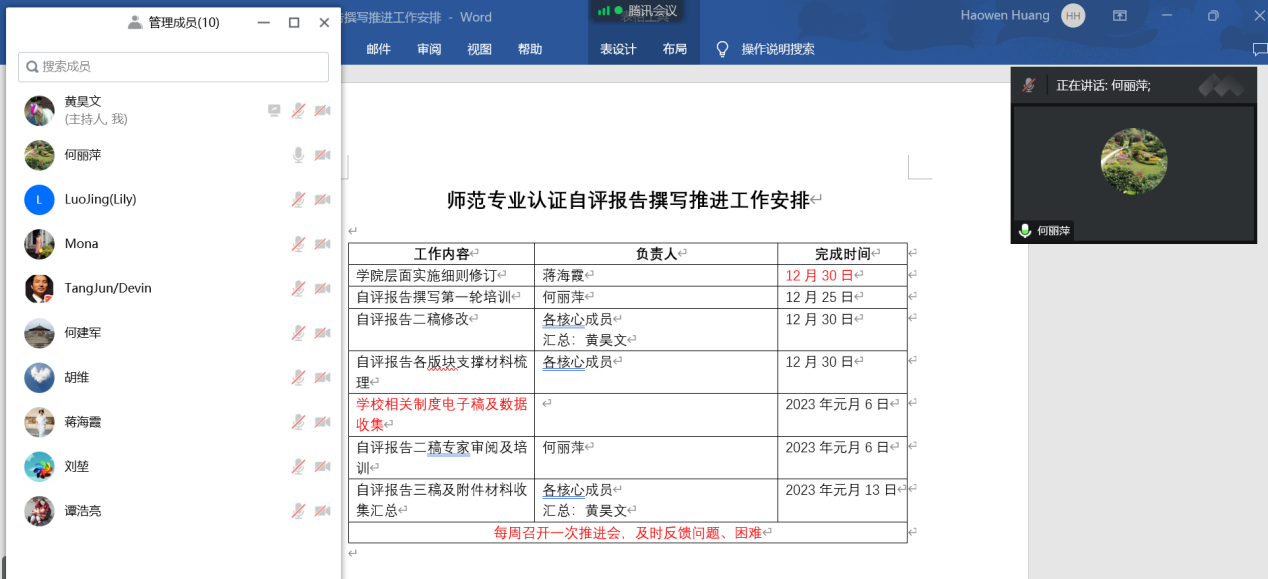Click the 搜索成员 search field
Screen dimensions: 1268x579
pyautogui.click(x=174, y=67)
